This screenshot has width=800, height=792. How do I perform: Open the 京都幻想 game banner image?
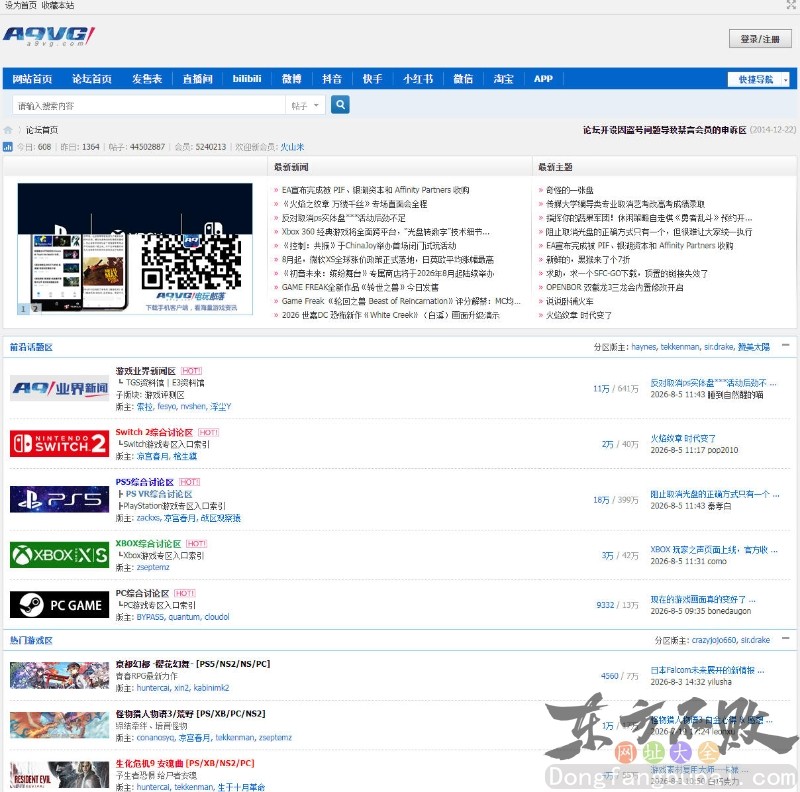coord(60,675)
